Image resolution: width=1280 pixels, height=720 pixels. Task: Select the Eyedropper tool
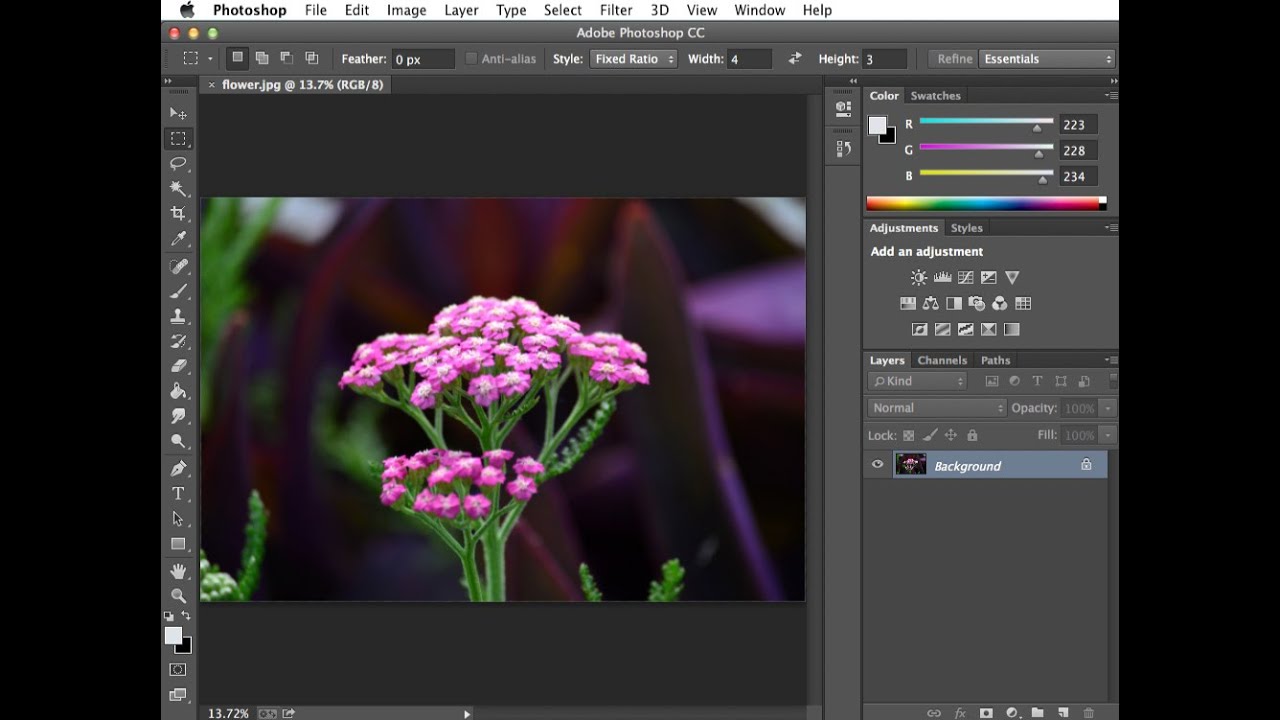[178, 238]
